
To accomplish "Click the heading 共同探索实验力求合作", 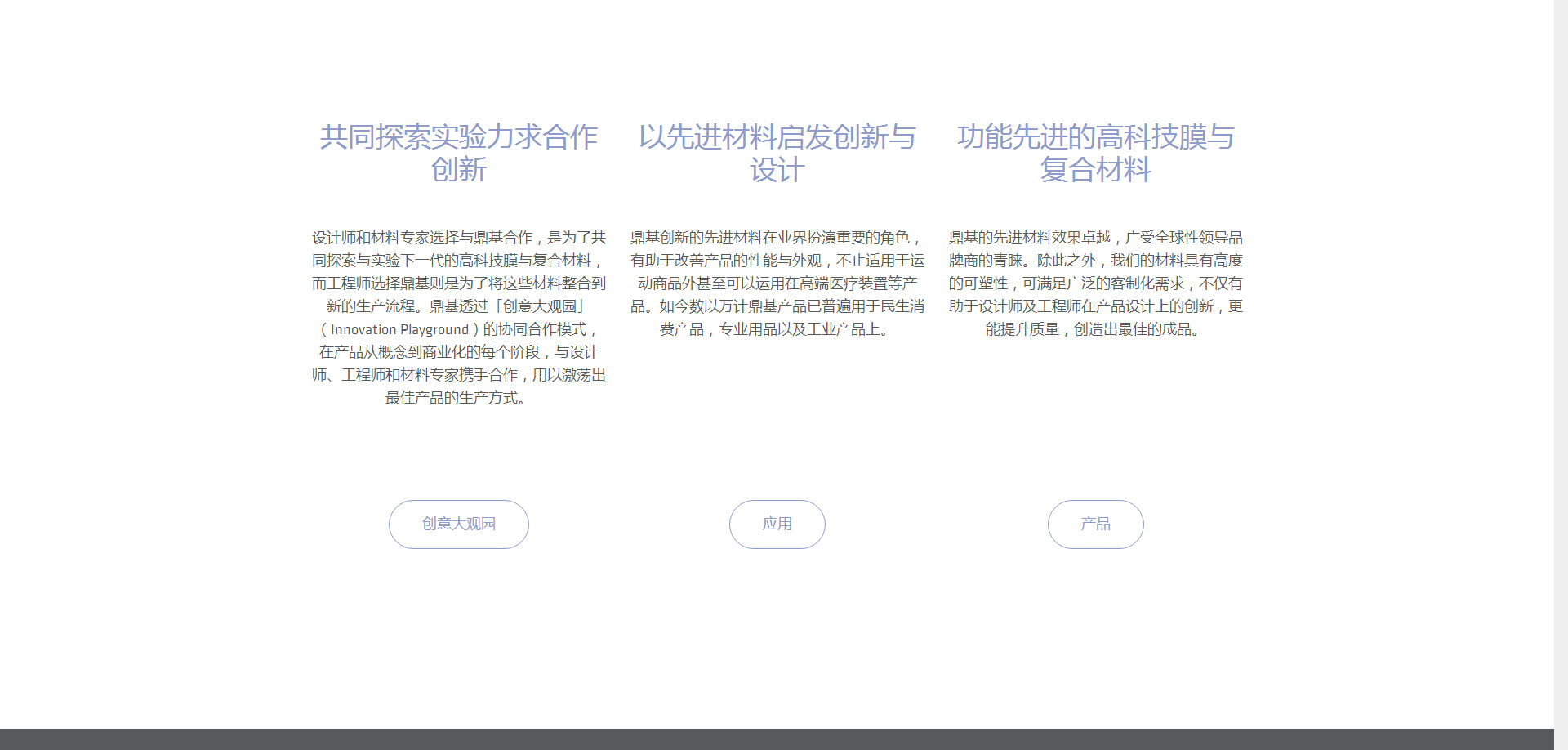I will coord(458,137).
